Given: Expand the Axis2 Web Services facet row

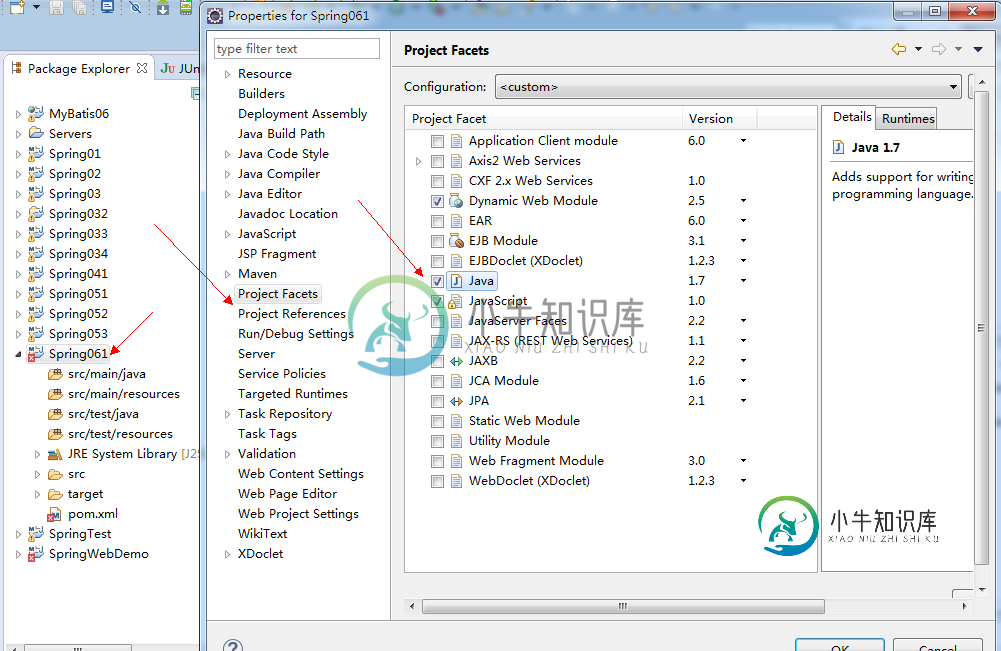Looking at the screenshot, I should tap(419, 161).
